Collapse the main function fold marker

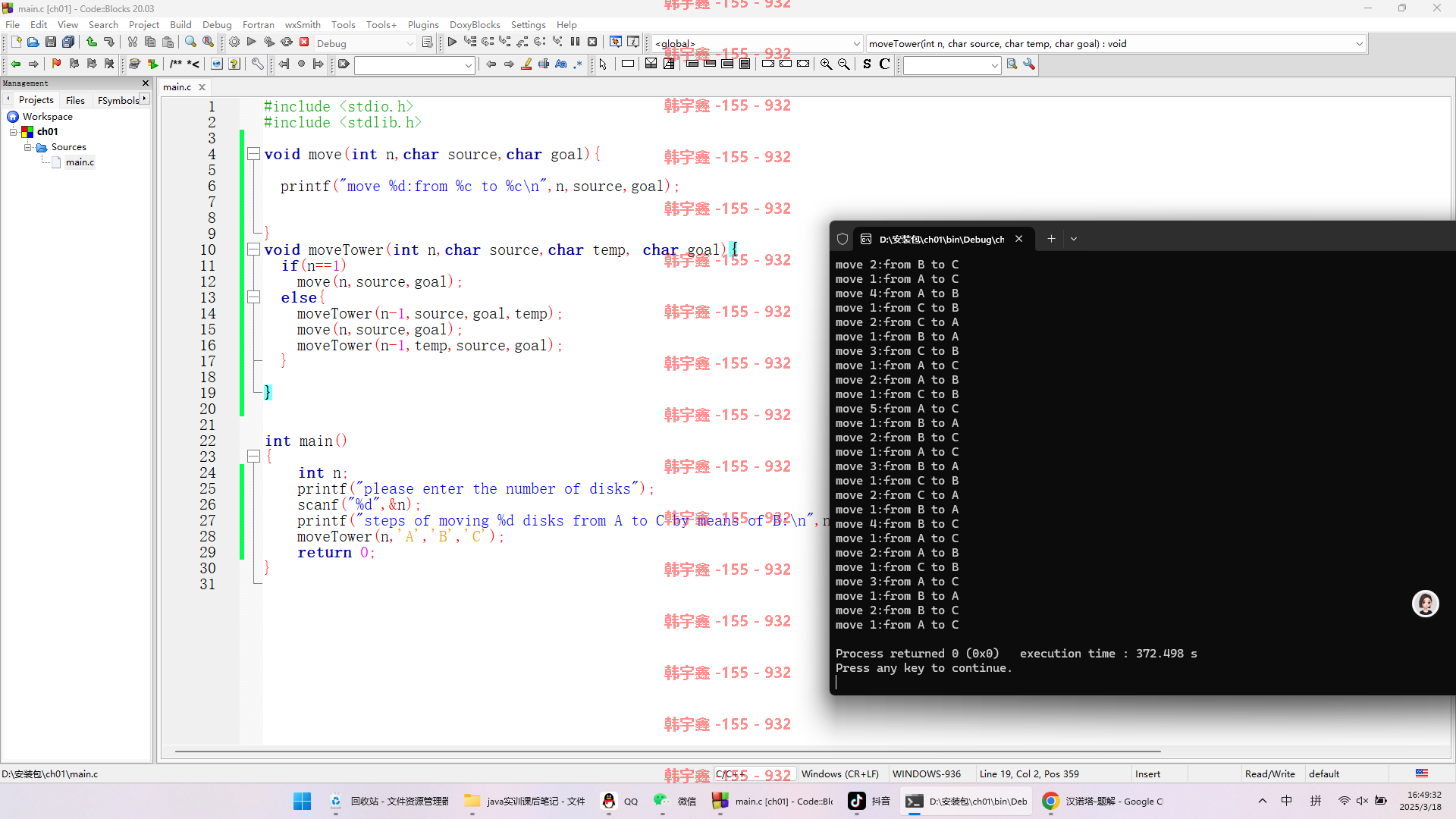tap(254, 457)
